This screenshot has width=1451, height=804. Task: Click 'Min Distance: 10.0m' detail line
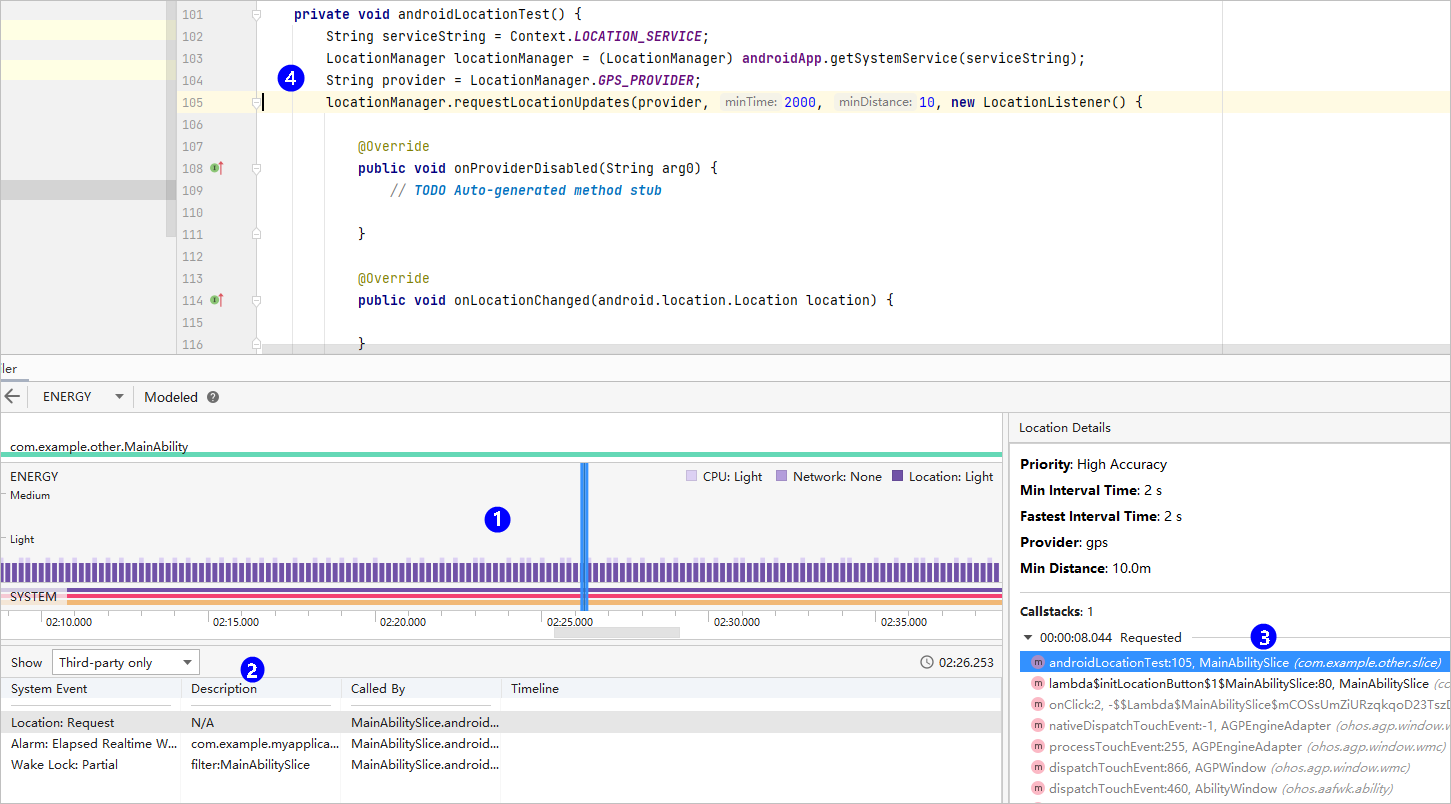(x=1085, y=568)
